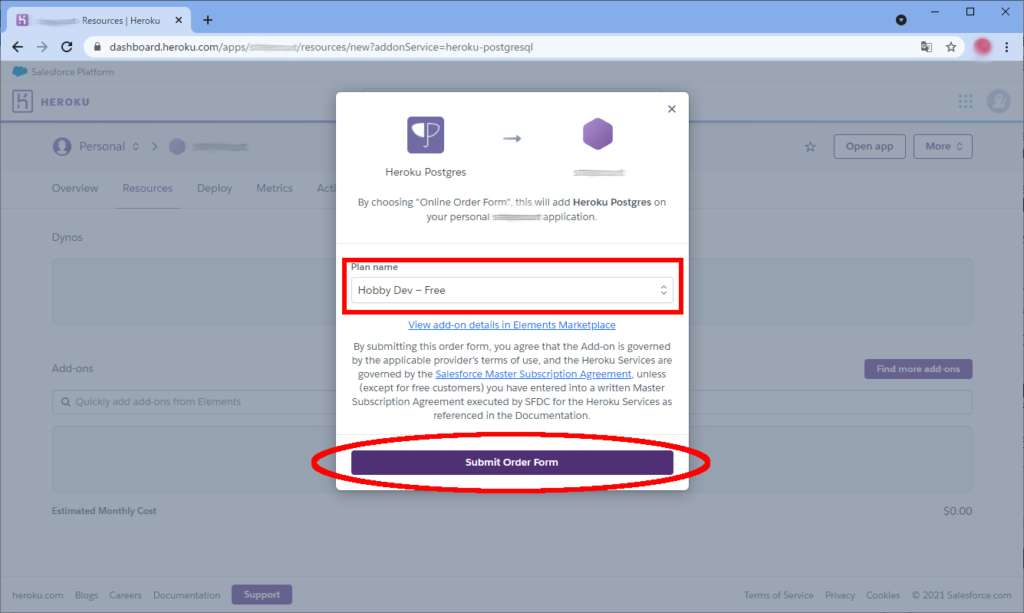
Task: Open Salesforce Master Subscription Agreement link
Action: pos(533,374)
